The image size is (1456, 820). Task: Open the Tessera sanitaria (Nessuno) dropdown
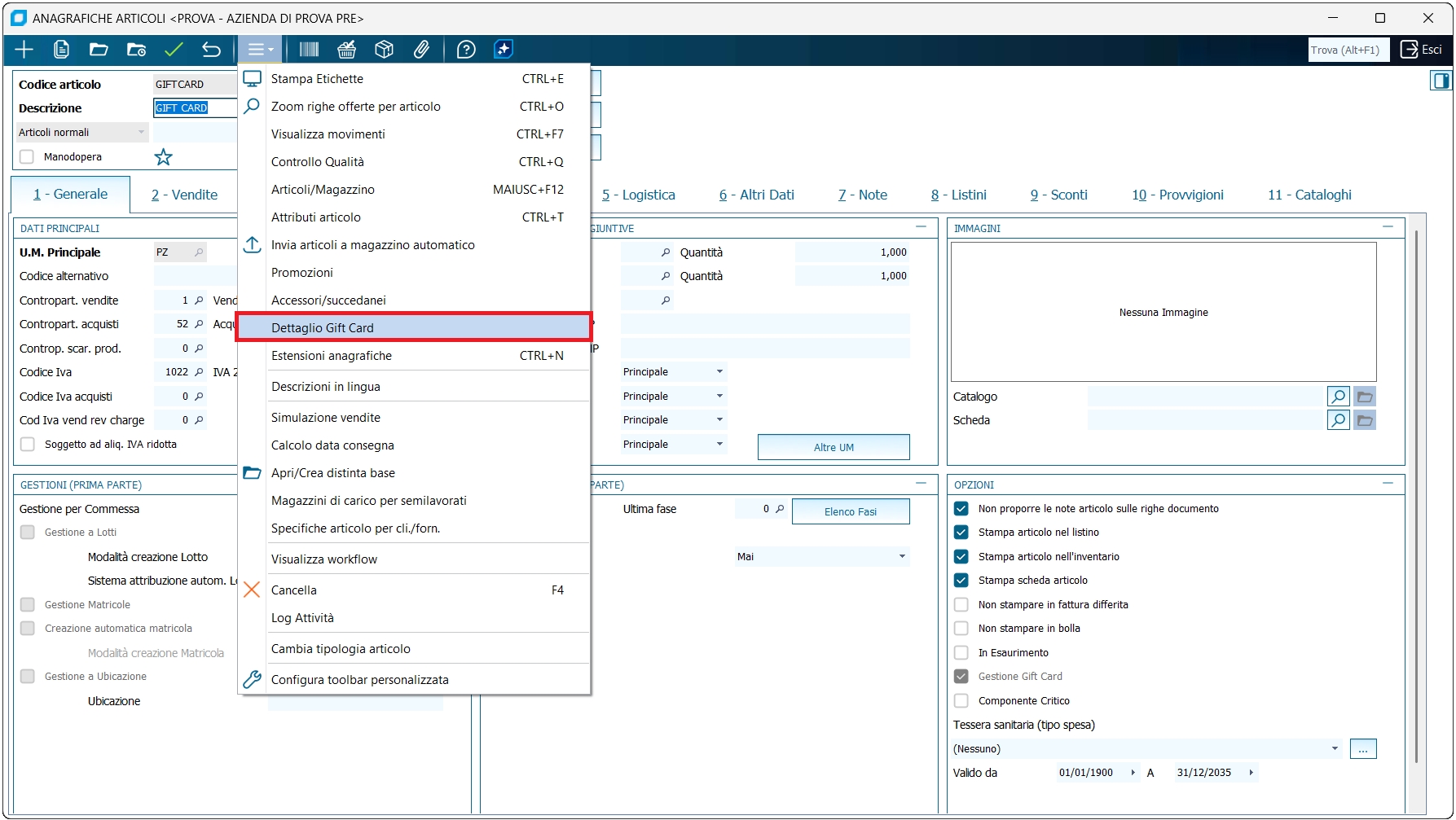(x=1334, y=749)
